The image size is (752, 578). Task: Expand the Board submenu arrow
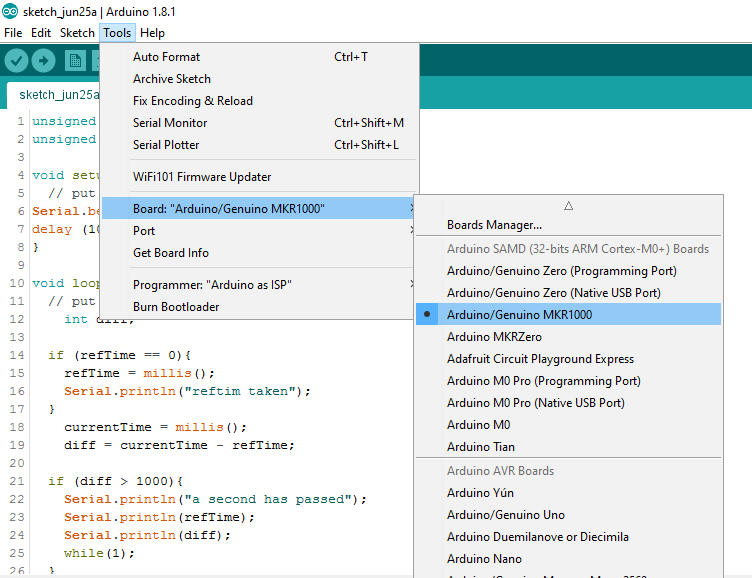(411, 209)
